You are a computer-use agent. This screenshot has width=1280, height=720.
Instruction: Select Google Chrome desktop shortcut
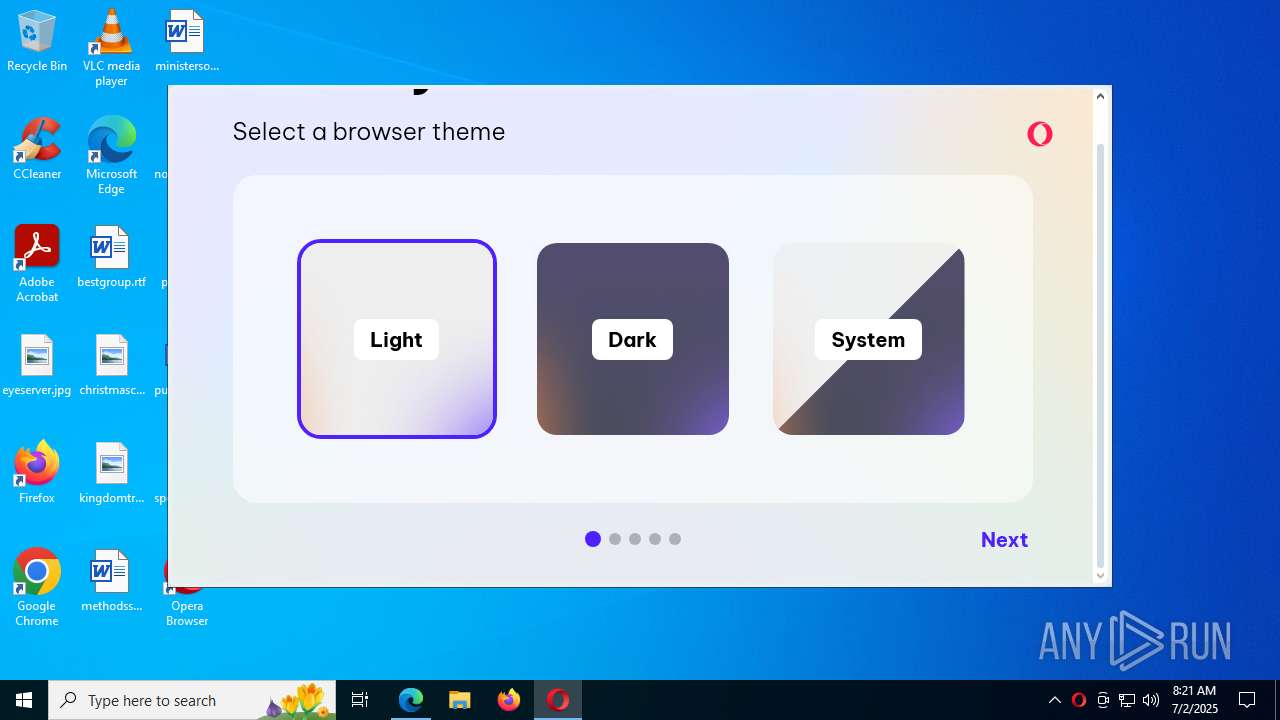click(37, 587)
